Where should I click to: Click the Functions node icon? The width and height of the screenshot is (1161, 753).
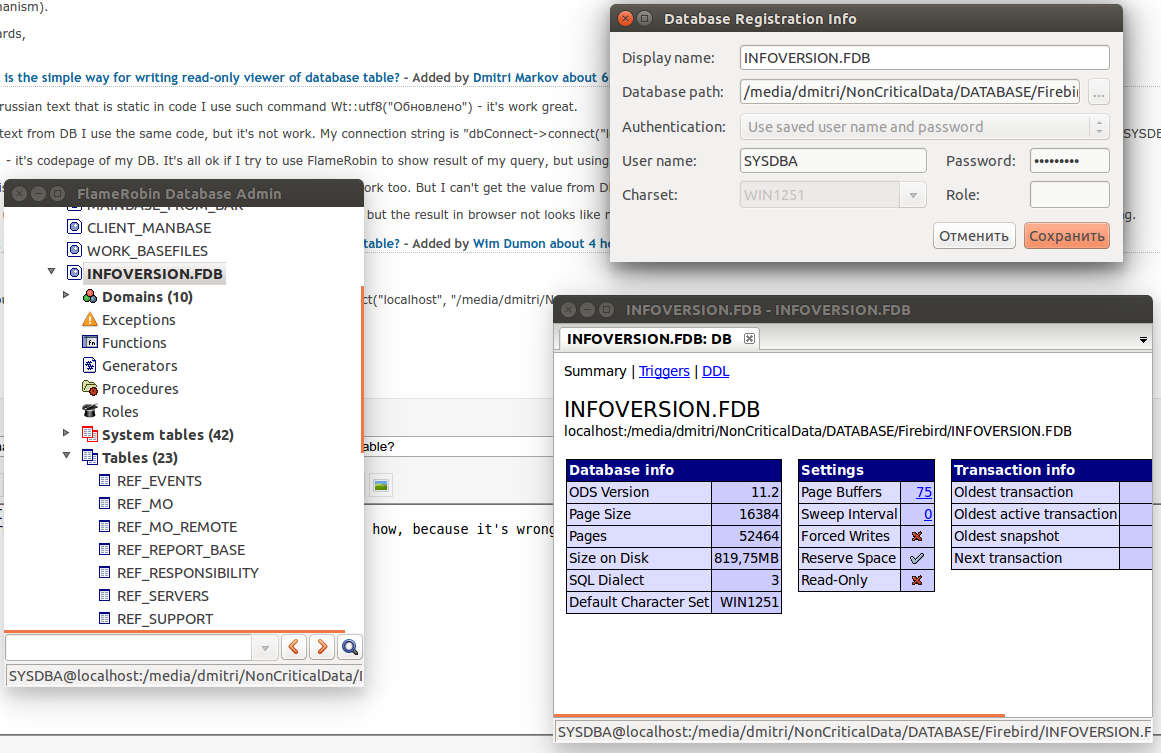click(x=90, y=342)
